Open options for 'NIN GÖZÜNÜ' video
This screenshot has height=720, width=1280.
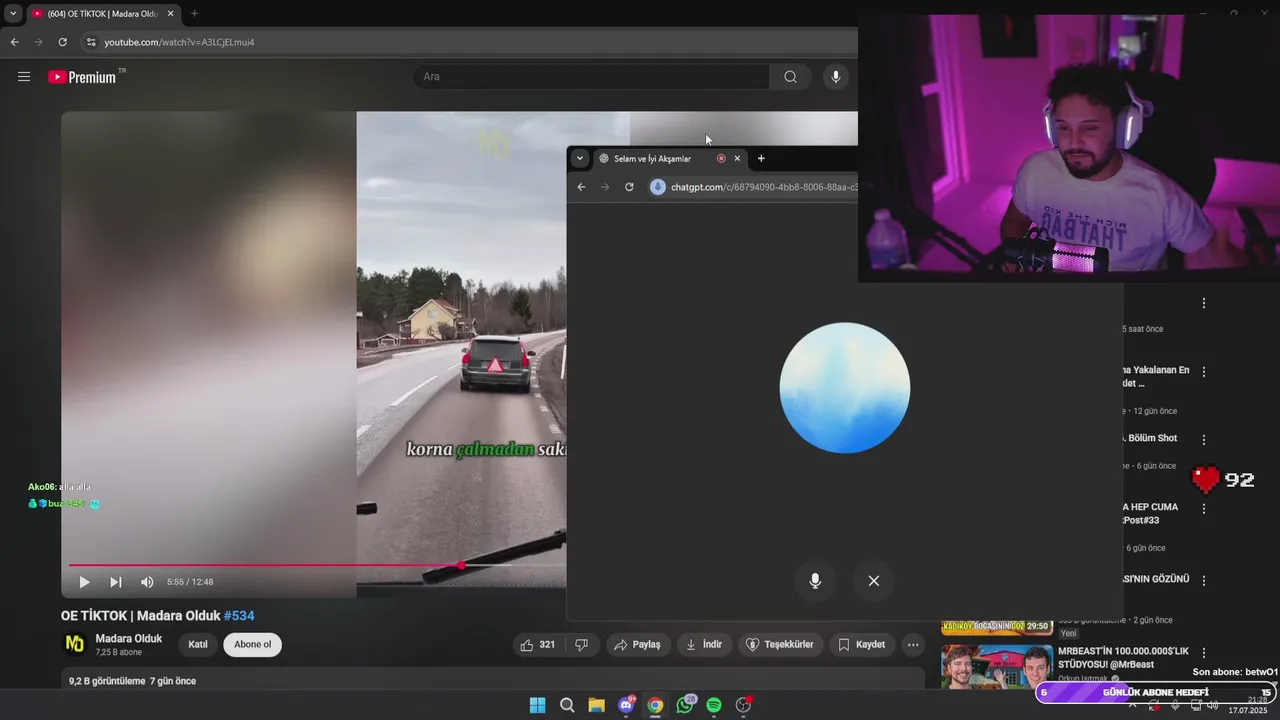(x=1204, y=581)
